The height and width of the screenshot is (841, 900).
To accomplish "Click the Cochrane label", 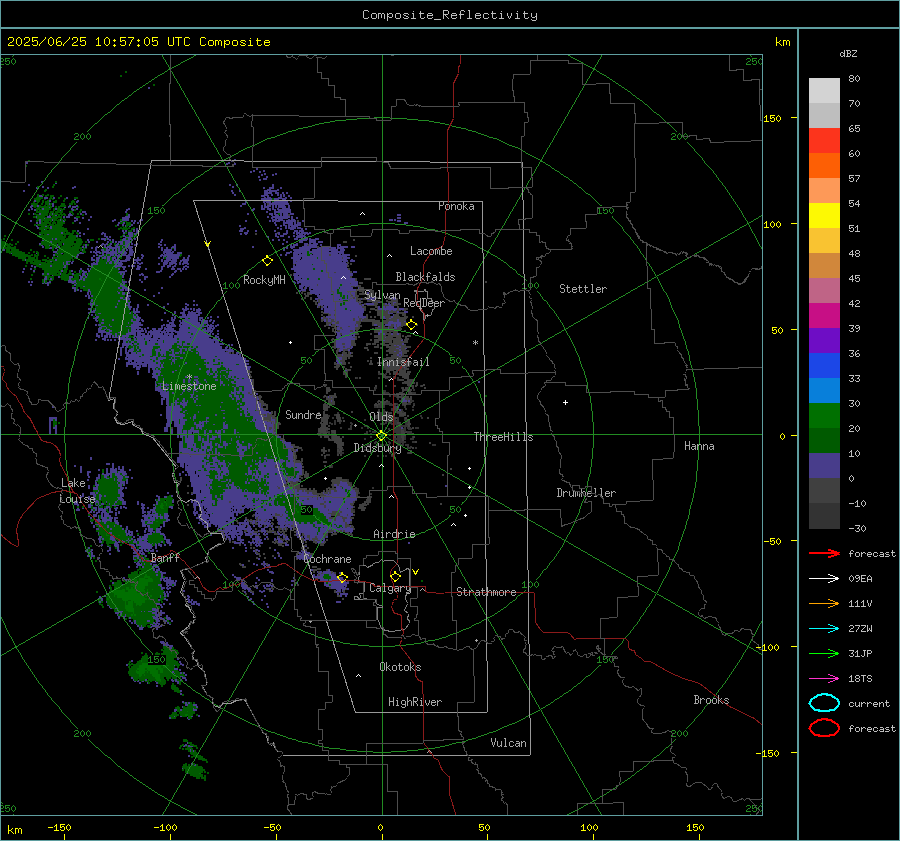I will click(327, 559).
